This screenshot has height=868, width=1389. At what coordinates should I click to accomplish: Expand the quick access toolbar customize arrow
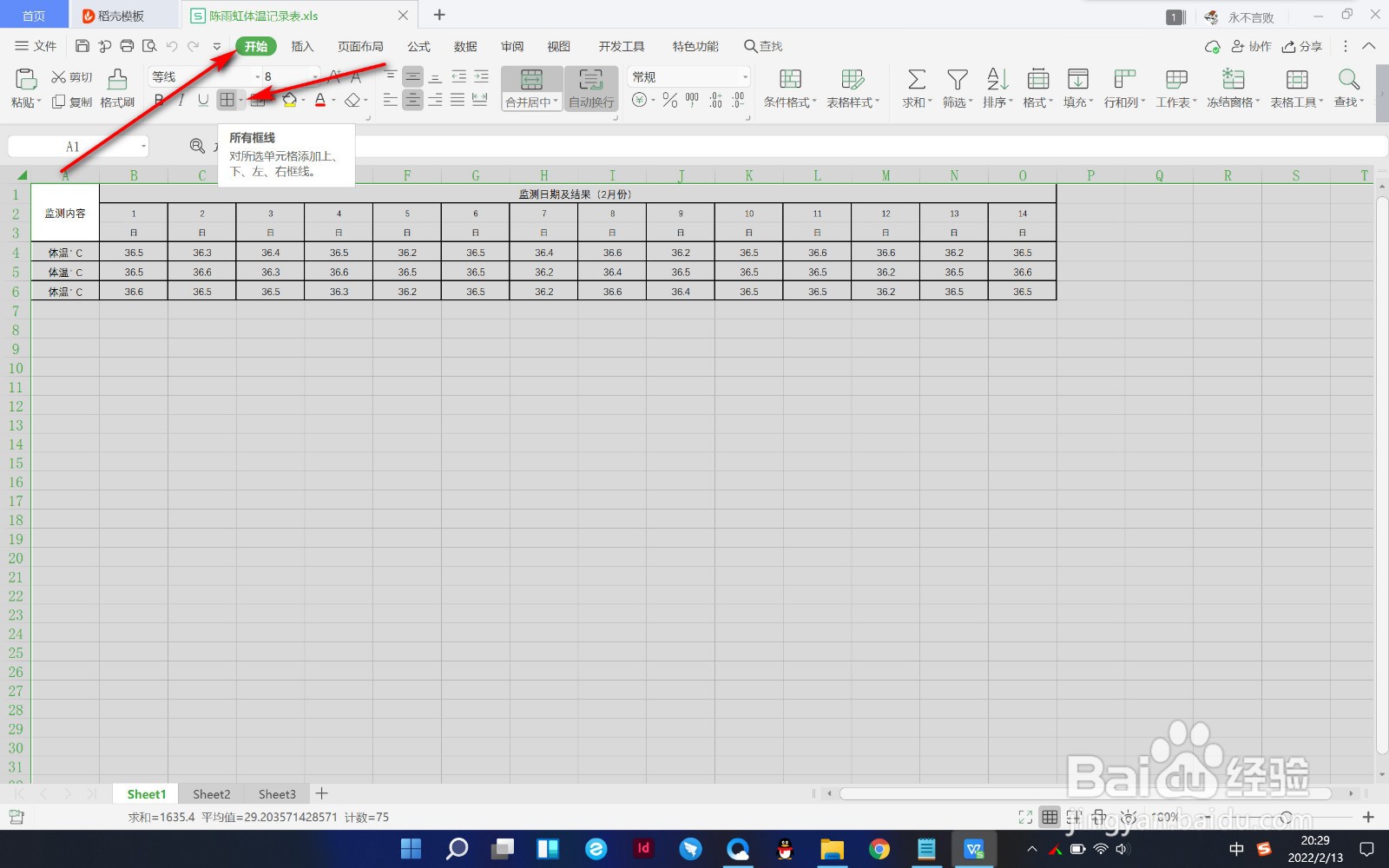tap(216, 46)
